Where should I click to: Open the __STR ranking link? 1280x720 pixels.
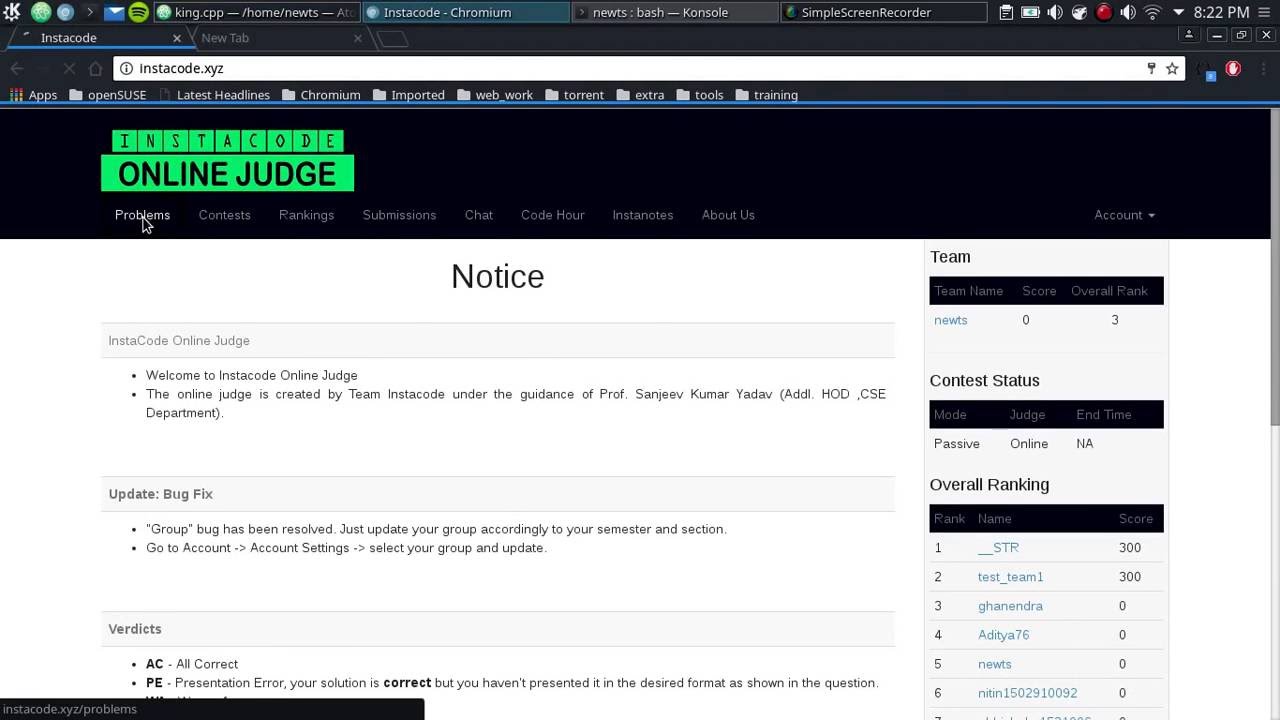998,548
